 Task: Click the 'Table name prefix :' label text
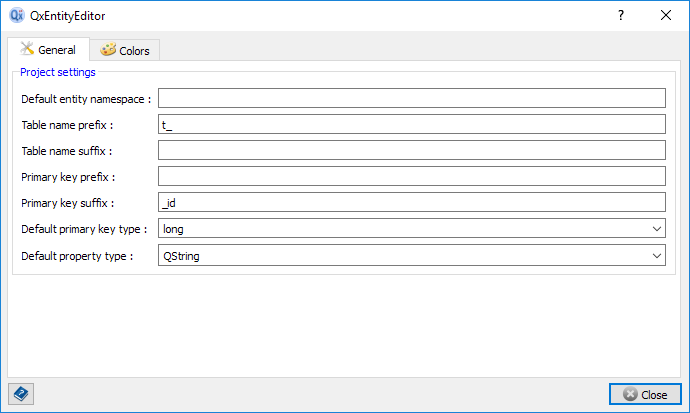coord(67,125)
